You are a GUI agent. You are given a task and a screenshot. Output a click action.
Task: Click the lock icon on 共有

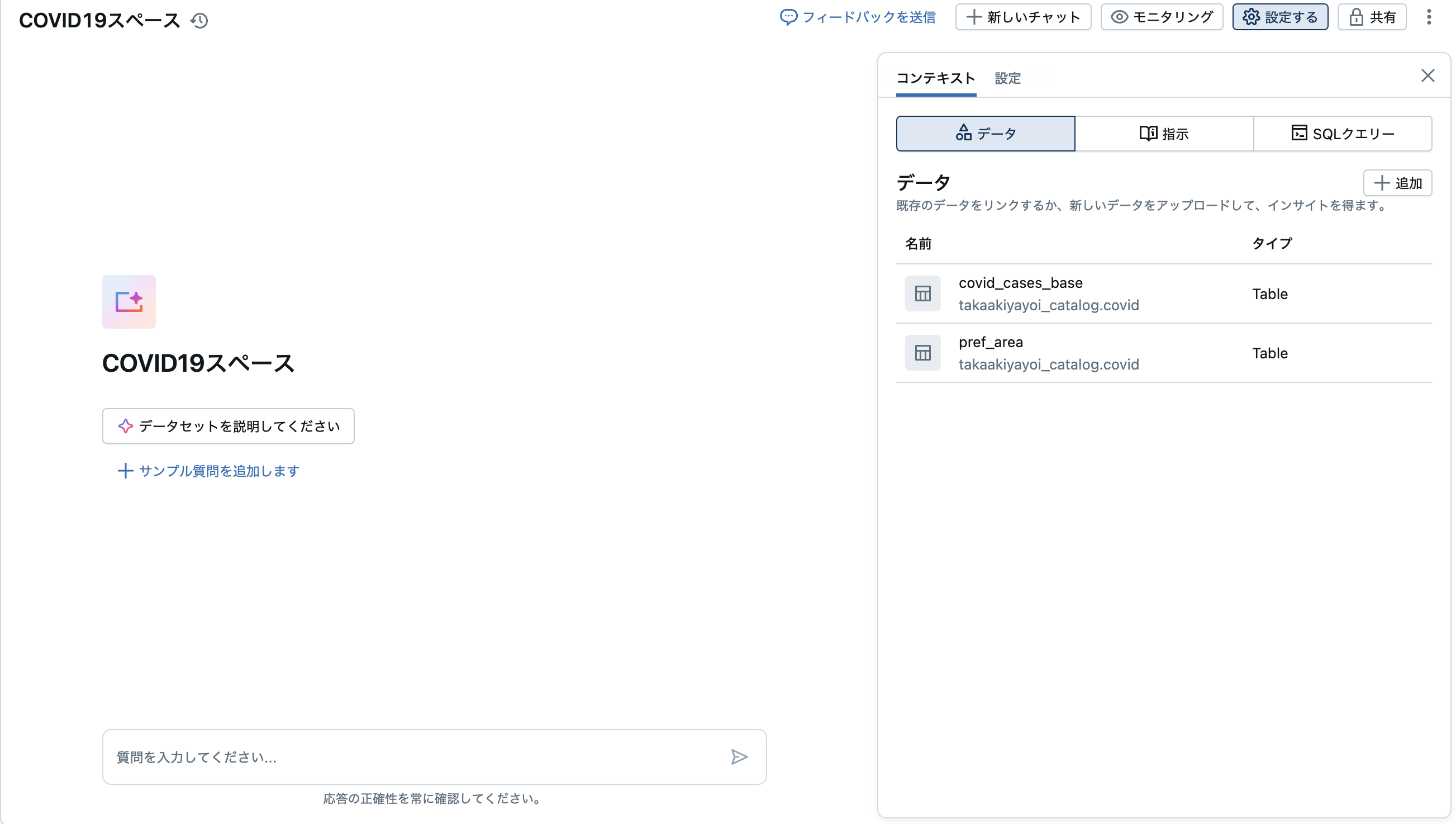click(x=1357, y=17)
